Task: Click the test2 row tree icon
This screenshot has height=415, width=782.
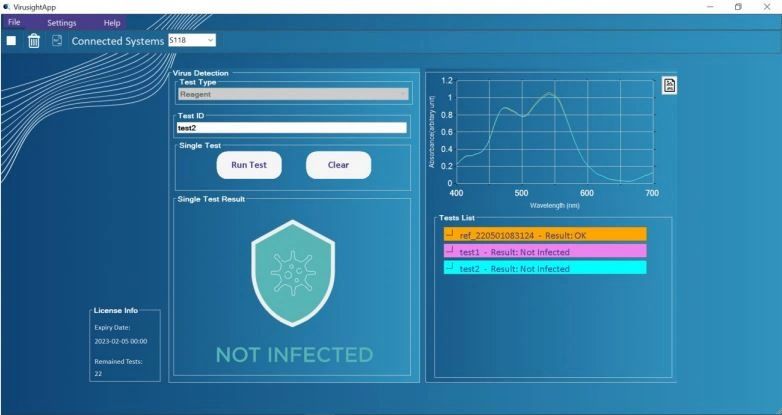Action: coord(450,266)
